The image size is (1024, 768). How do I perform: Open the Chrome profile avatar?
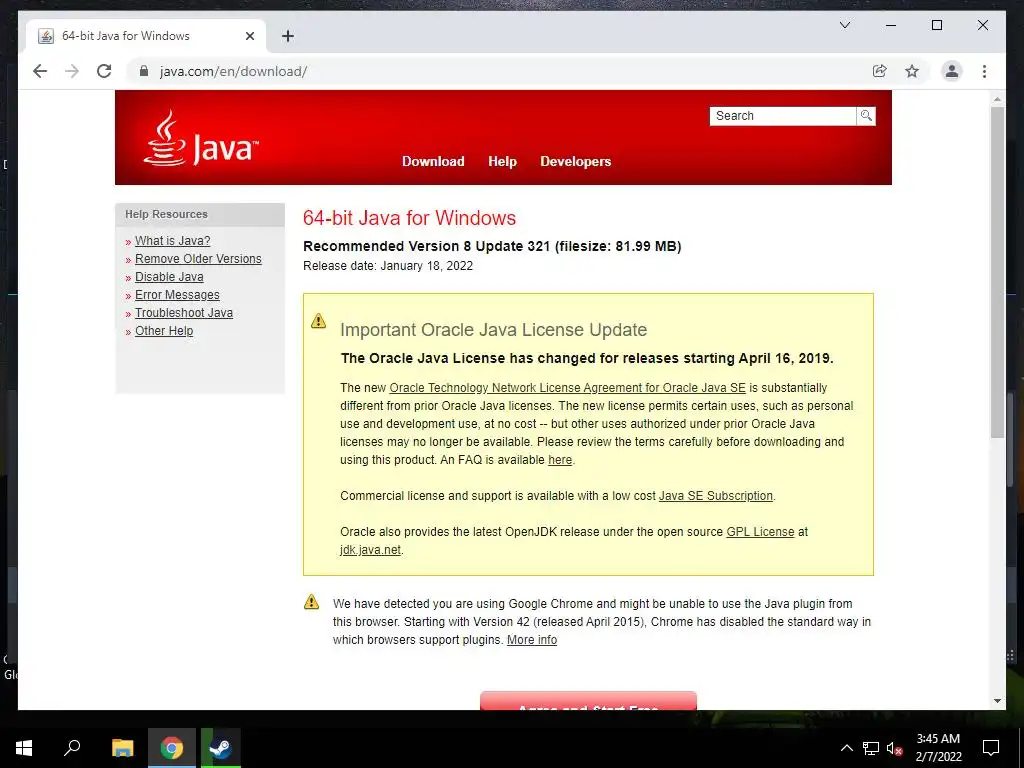[952, 71]
